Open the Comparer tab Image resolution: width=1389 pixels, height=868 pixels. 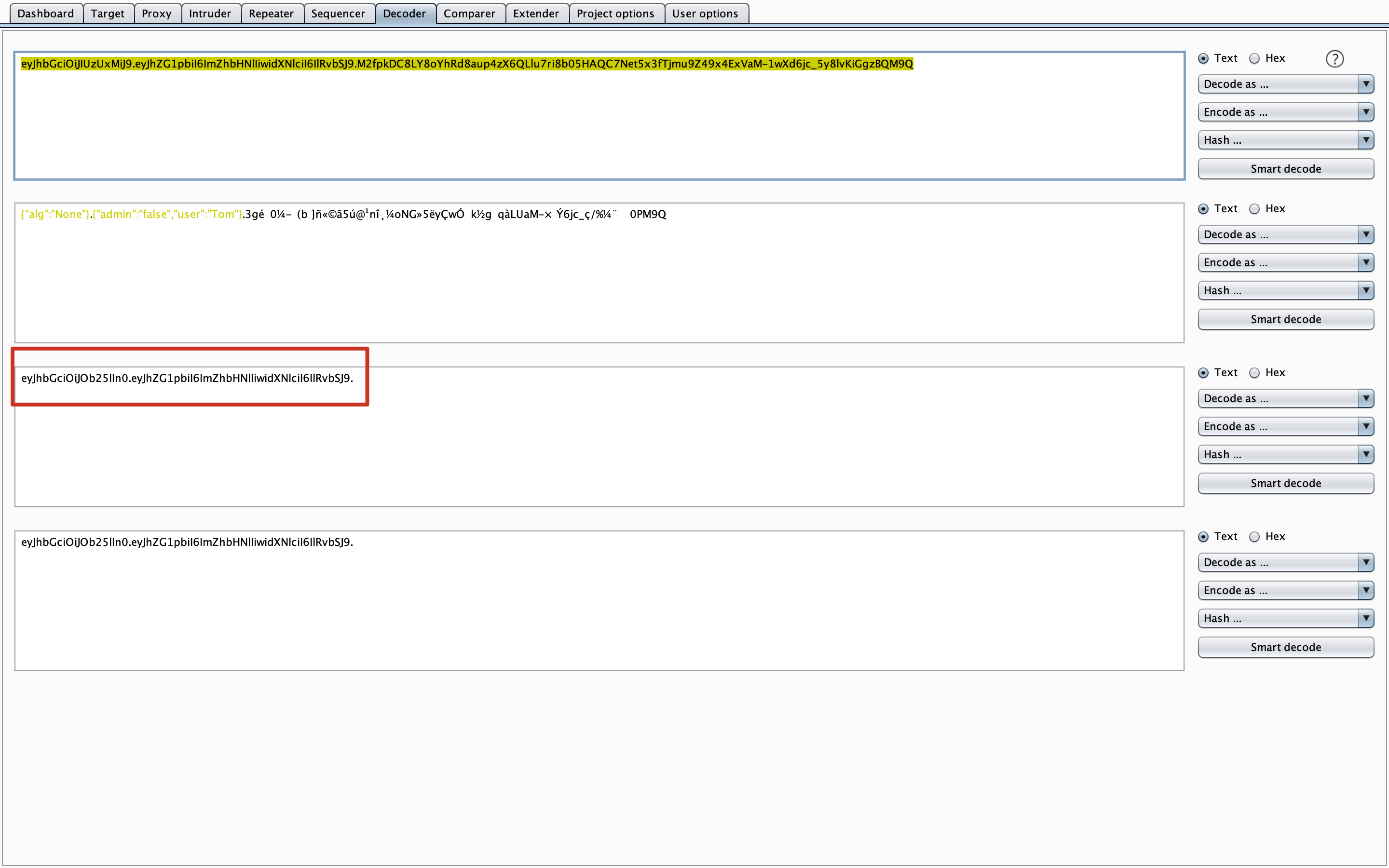pos(469,13)
